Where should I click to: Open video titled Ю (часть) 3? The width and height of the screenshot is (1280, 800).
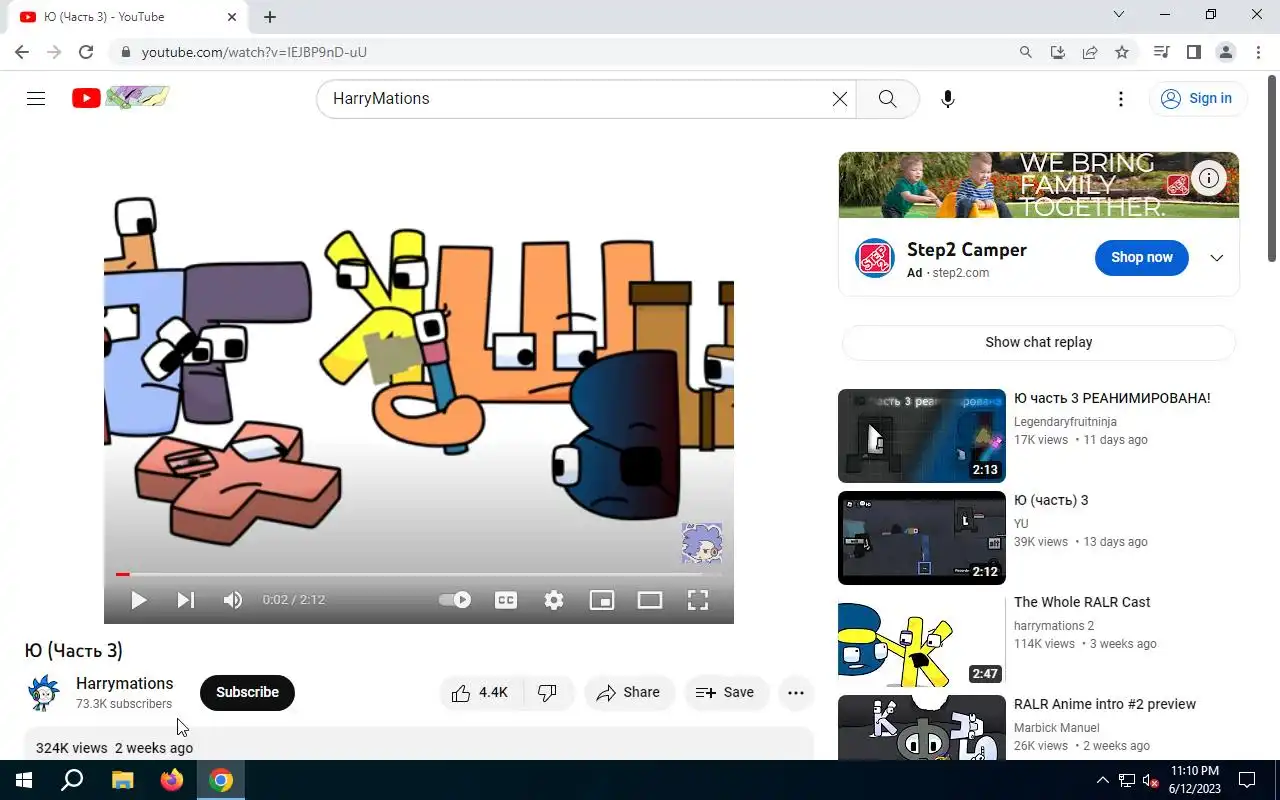pos(1051,500)
